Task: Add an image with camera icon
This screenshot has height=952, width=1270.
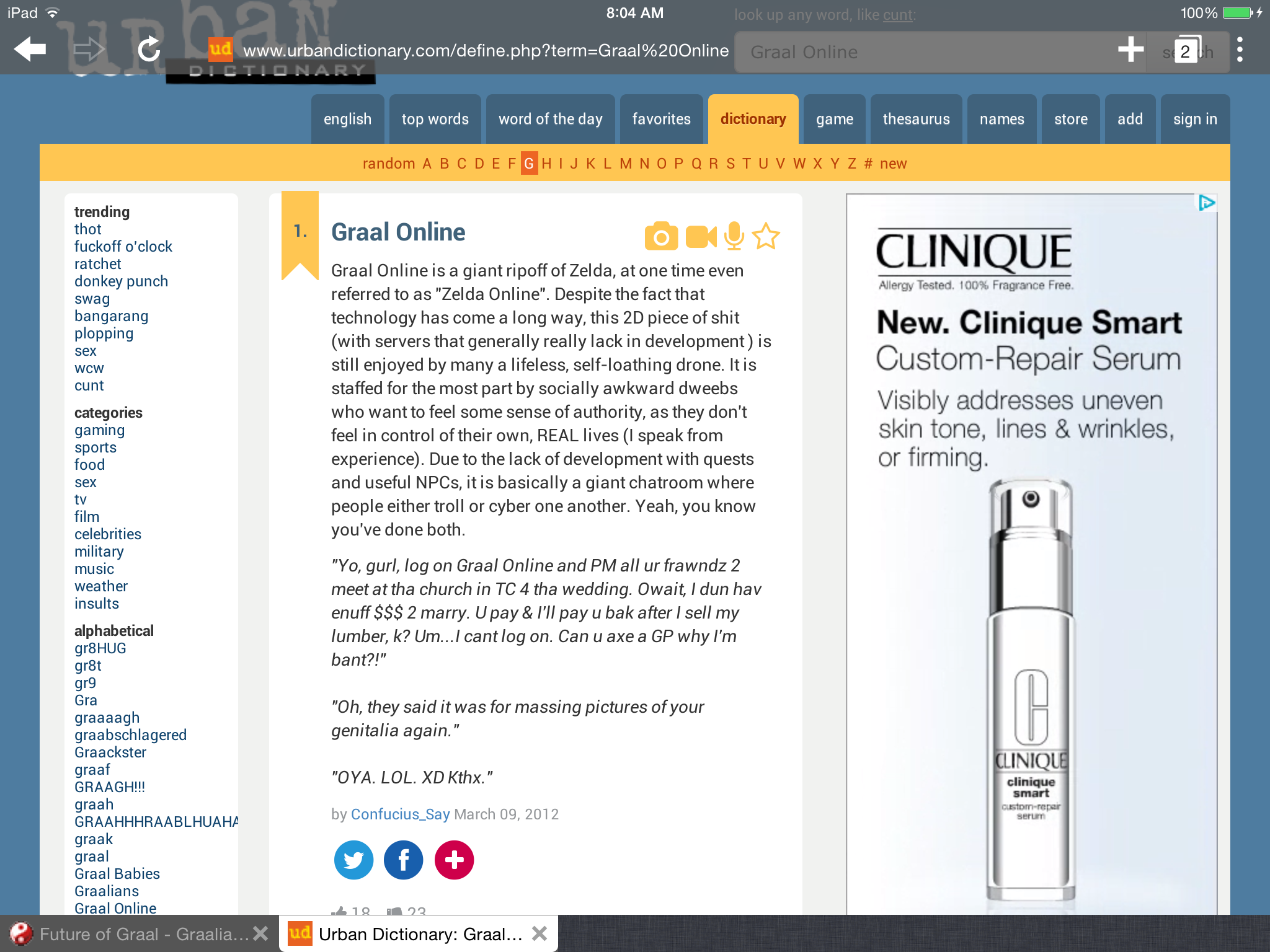Action: click(661, 236)
